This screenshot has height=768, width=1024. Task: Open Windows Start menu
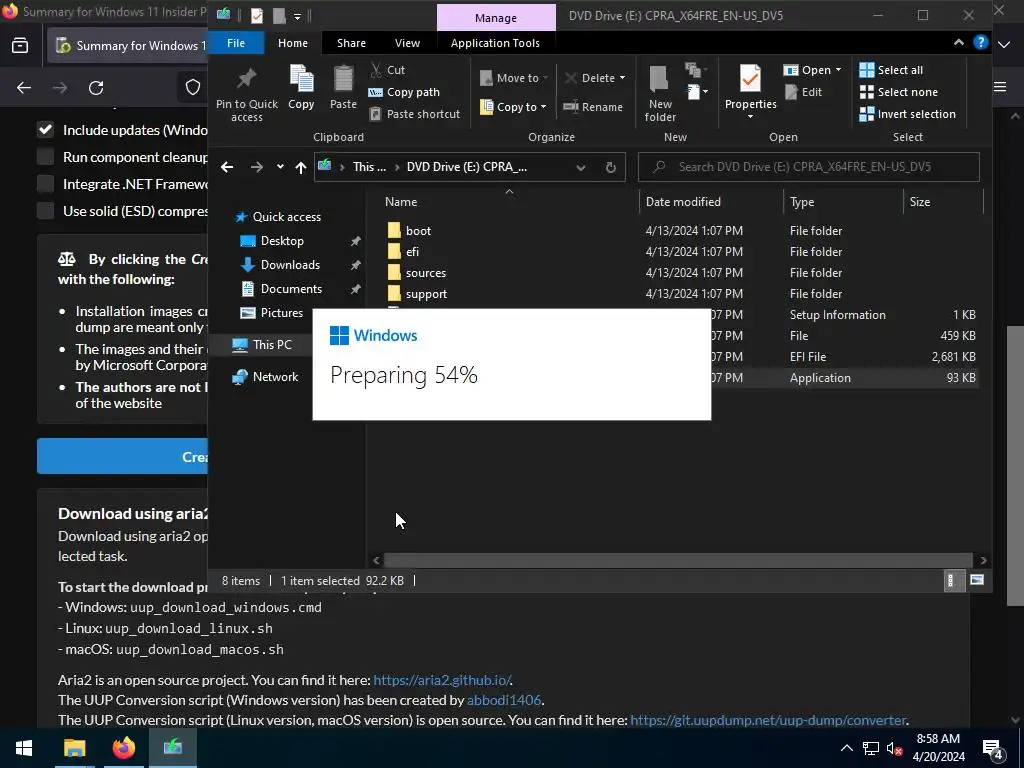pyautogui.click(x=24, y=748)
